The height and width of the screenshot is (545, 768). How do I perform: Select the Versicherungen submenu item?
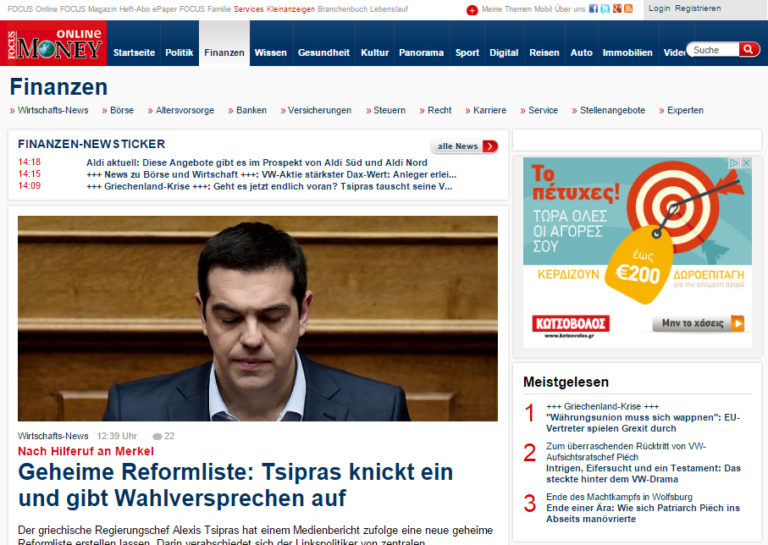tap(319, 110)
